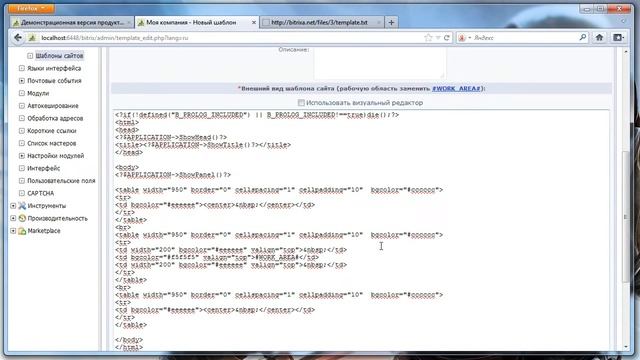Follow the #WORK_AREA# link
640x360 pixels.
(456, 88)
